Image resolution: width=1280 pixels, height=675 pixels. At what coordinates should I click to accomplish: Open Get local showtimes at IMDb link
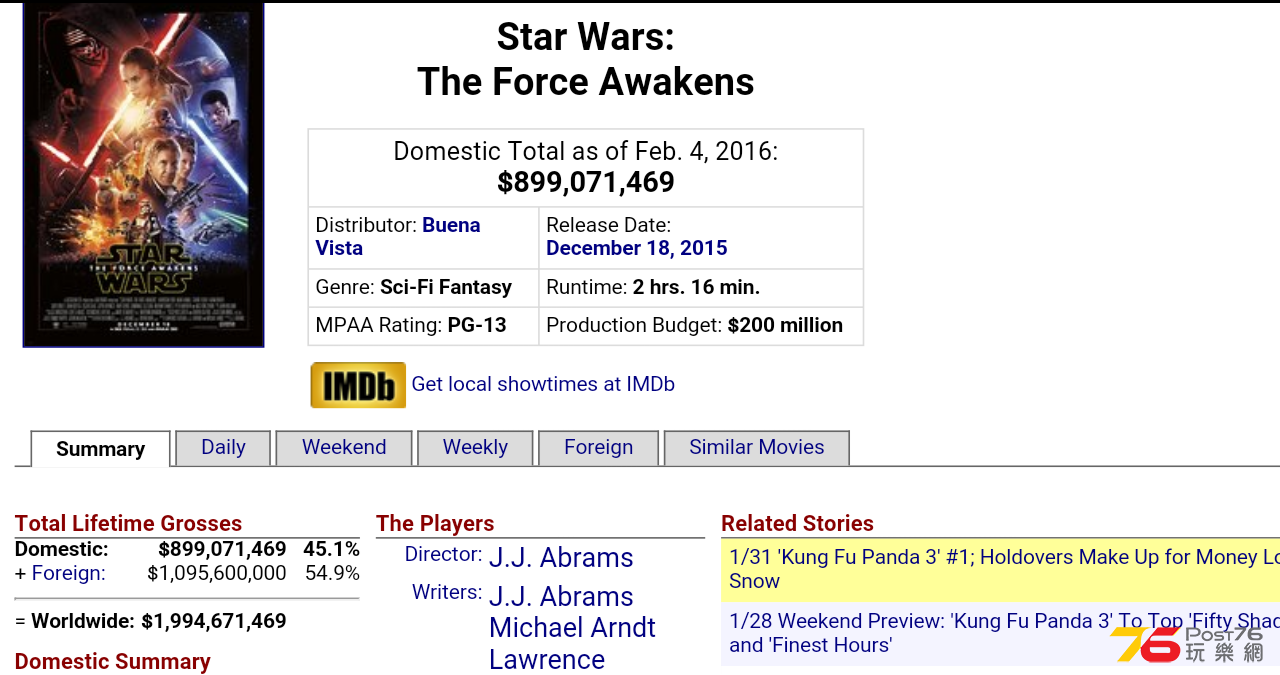coord(543,384)
